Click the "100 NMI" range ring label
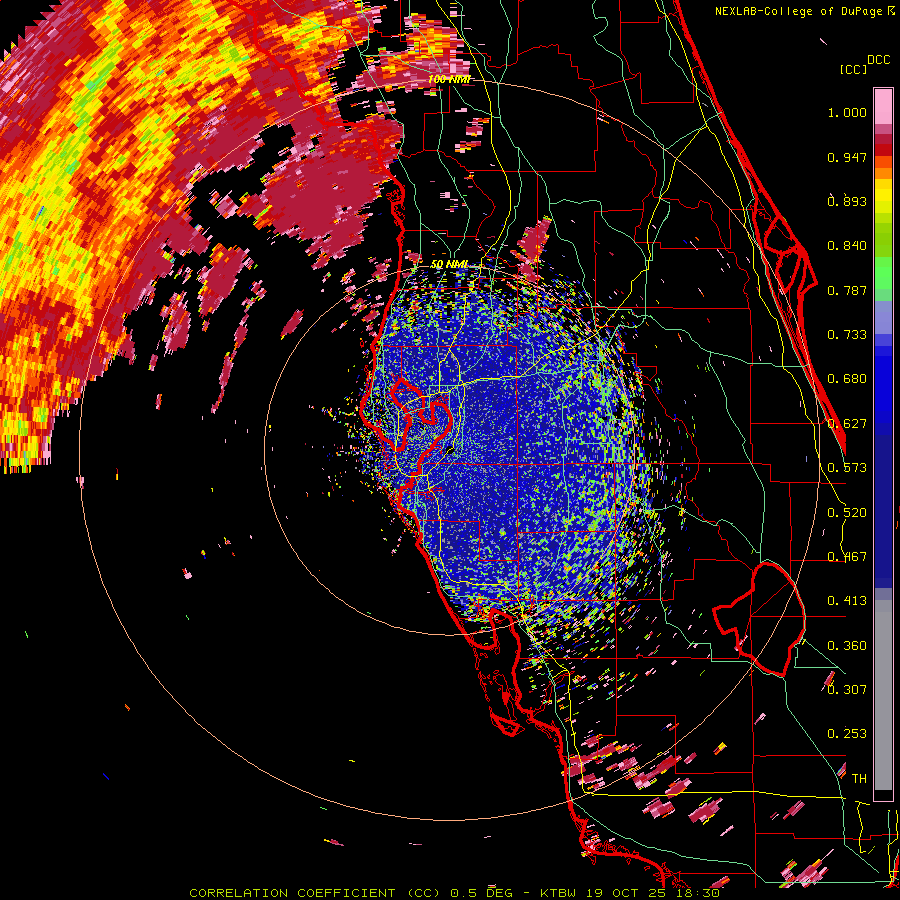The height and width of the screenshot is (900, 900). point(449,79)
